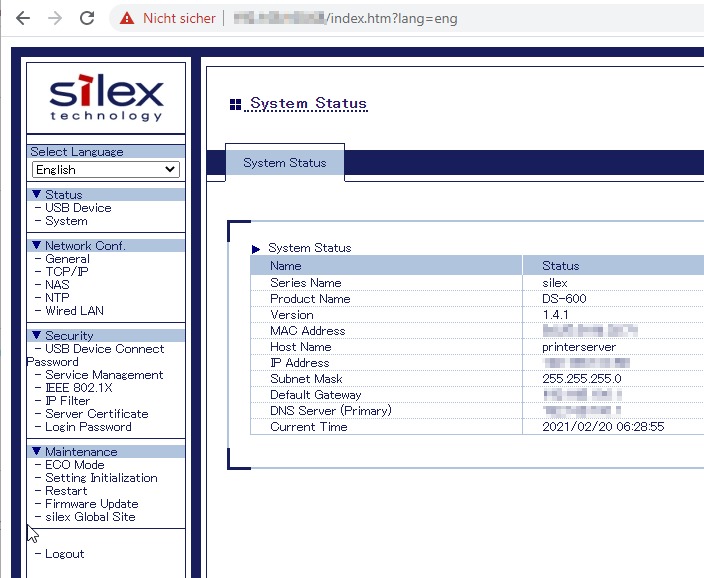Click the Current Time value
Image resolution: width=704 pixels, height=578 pixels.
tap(603, 427)
